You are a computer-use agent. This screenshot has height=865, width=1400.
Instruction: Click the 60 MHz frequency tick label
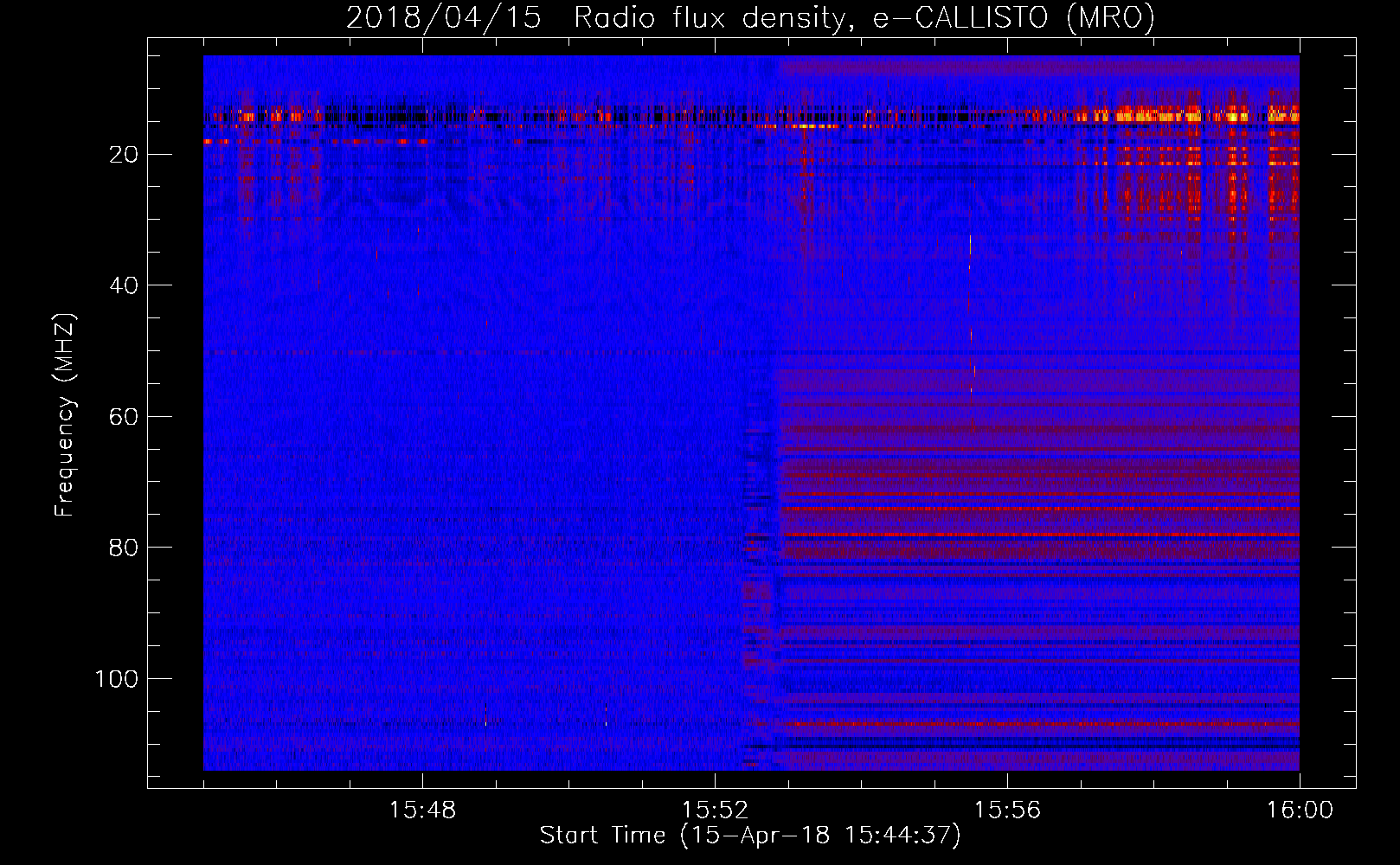[124, 417]
